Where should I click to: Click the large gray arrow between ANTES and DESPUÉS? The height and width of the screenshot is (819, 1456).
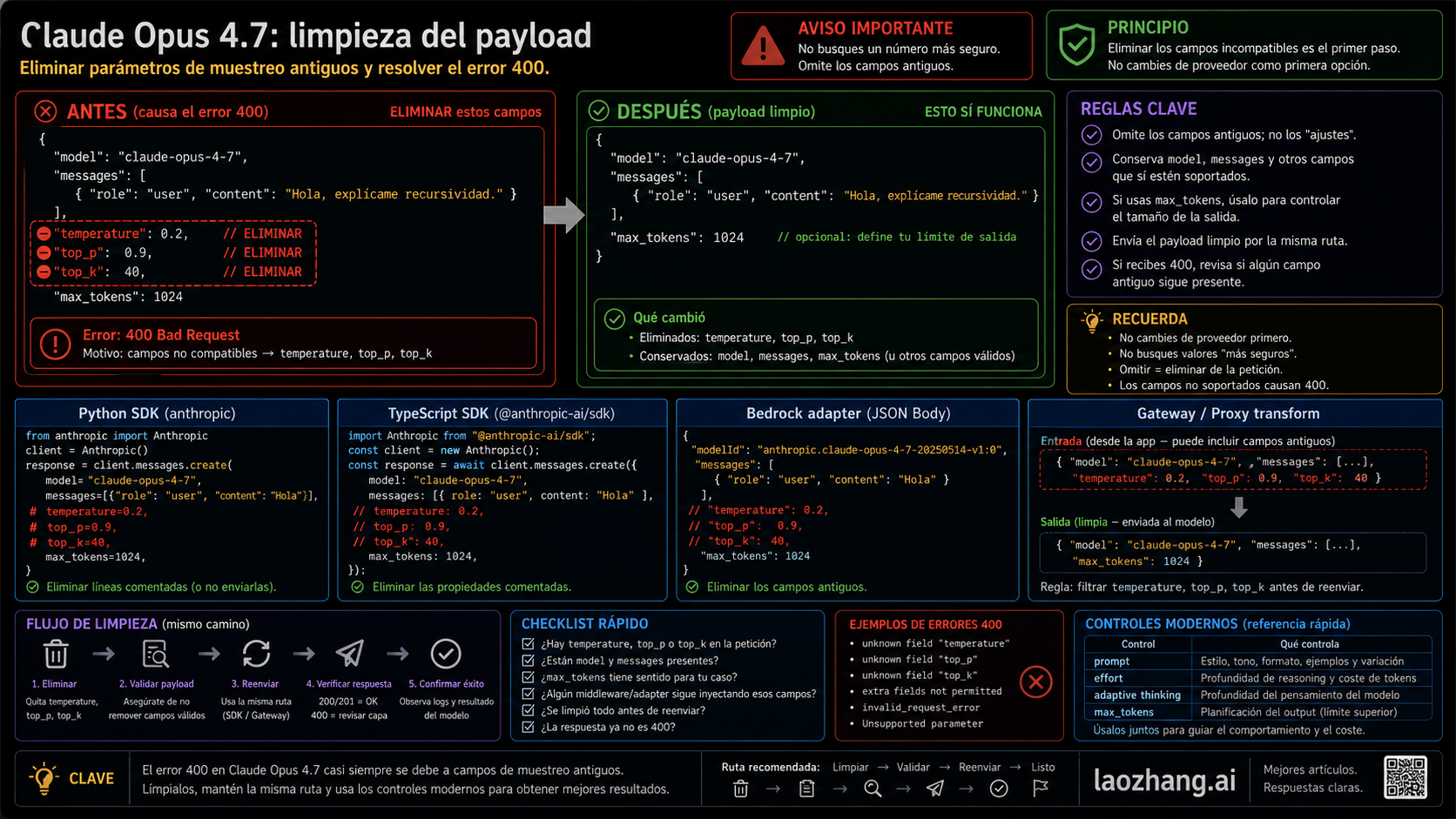(x=563, y=215)
